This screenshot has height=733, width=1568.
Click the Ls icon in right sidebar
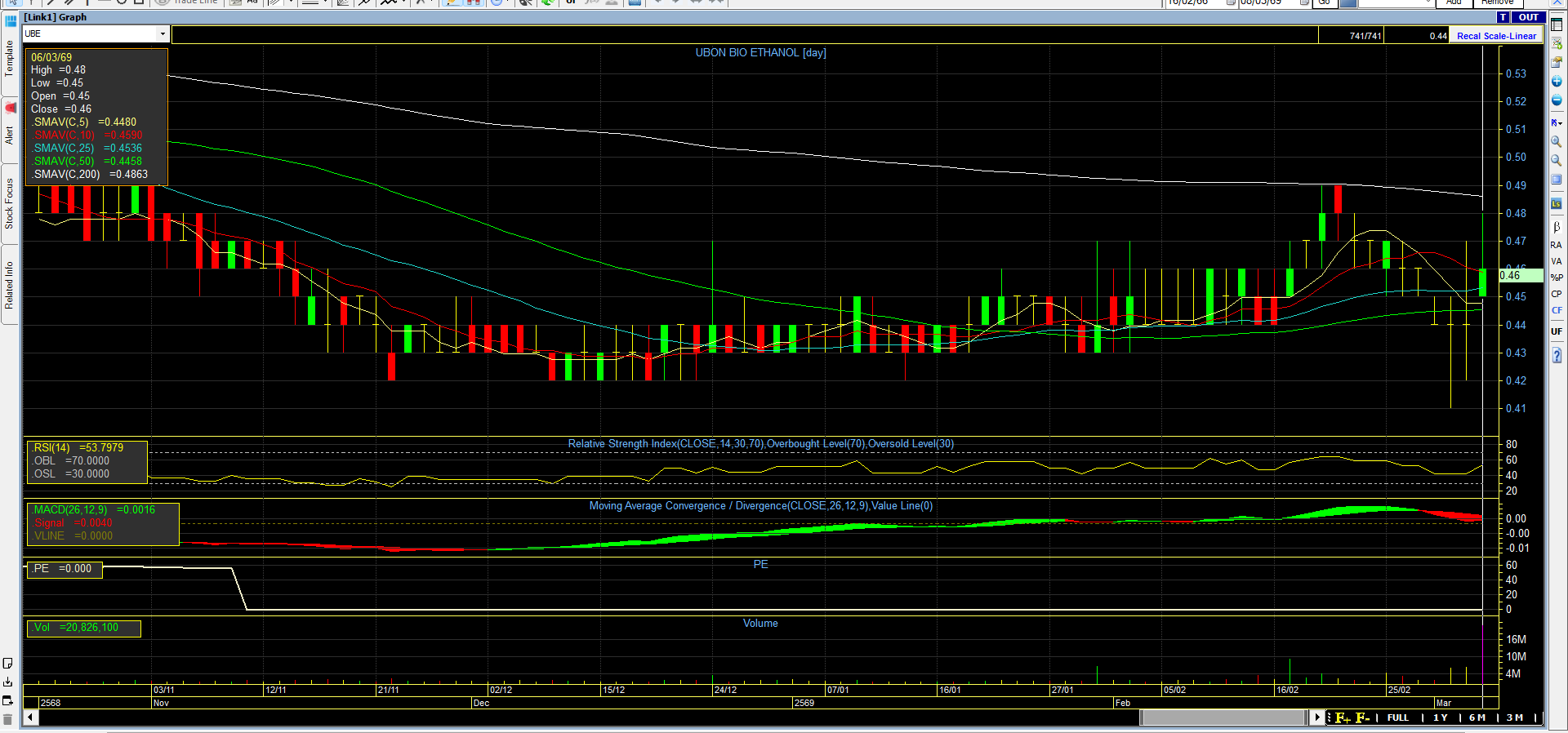click(x=1557, y=204)
